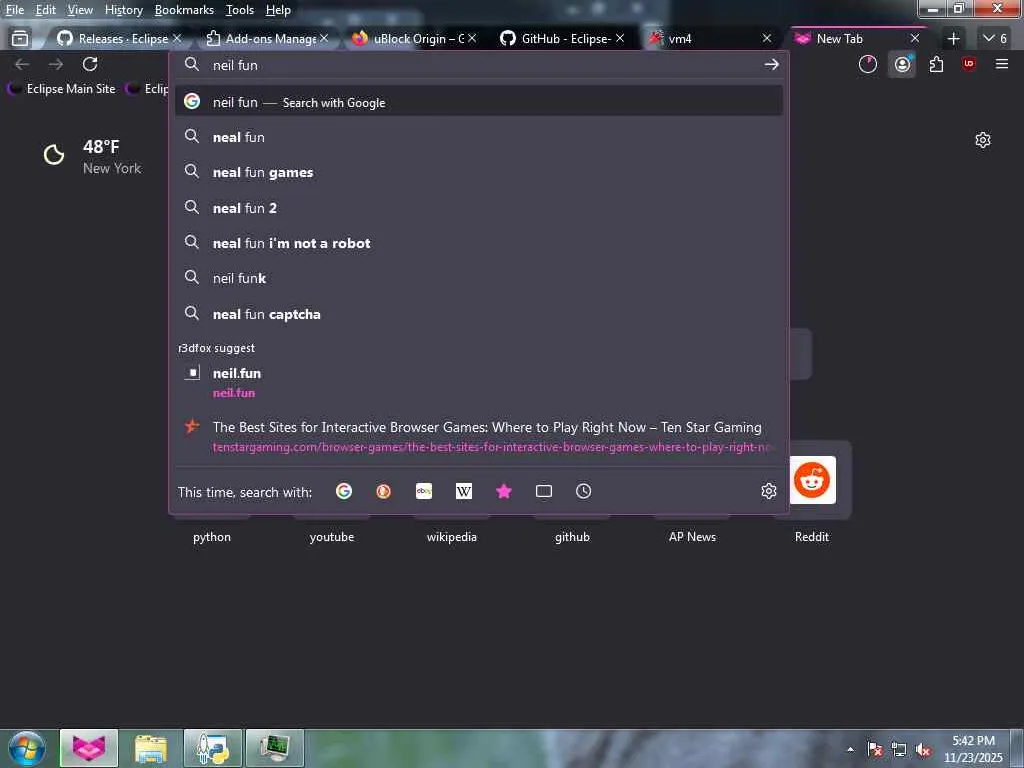1024x768 pixels.
Task: Click the muted volume tray icon
Action: (923, 750)
